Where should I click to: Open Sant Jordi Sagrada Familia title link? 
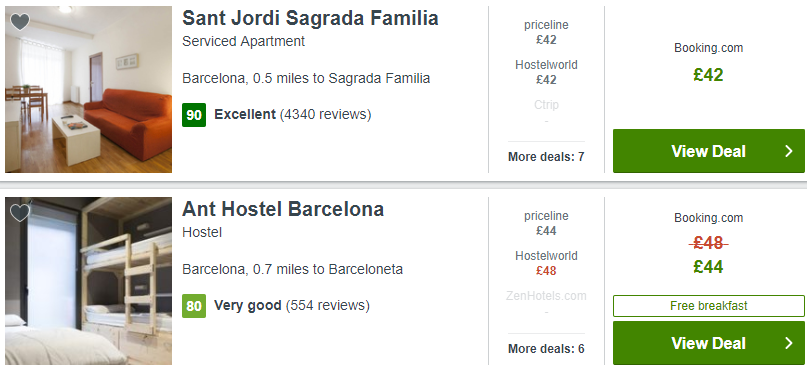(x=310, y=18)
